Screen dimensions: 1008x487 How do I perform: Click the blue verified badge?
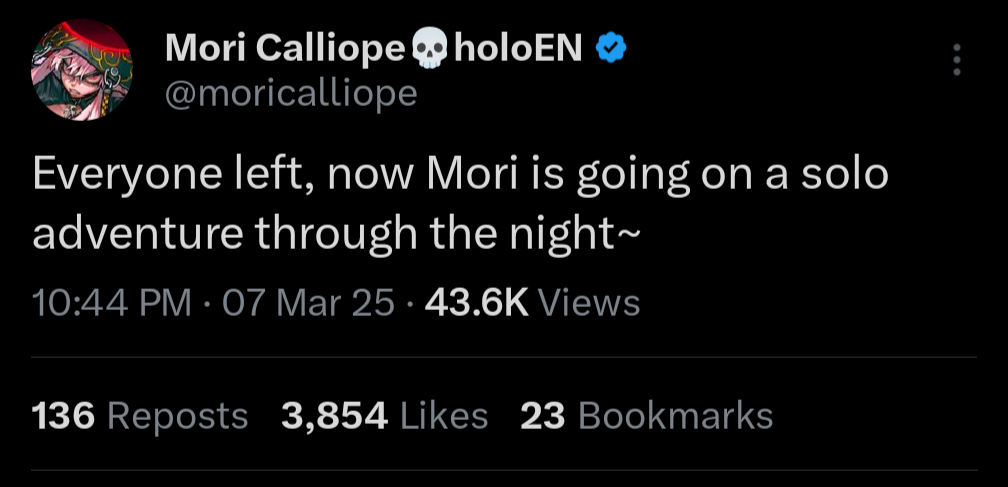point(609,47)
